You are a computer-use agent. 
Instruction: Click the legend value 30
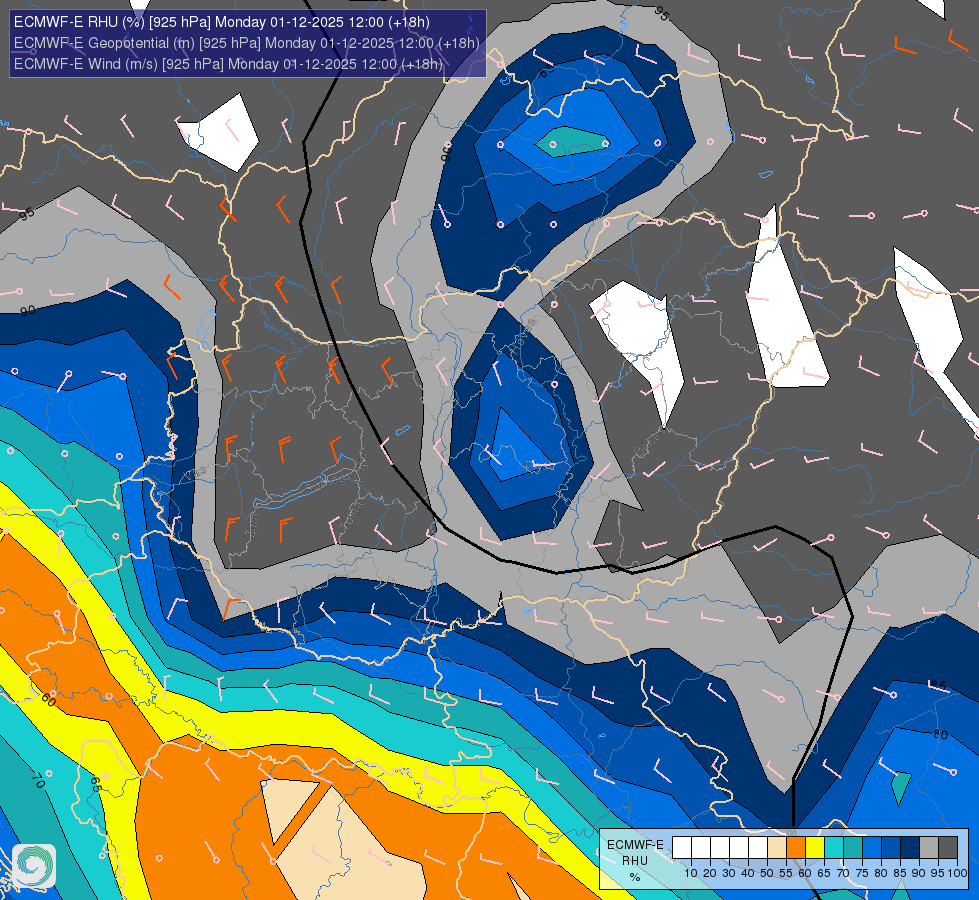pyautogui.click(x=729, y=873)
